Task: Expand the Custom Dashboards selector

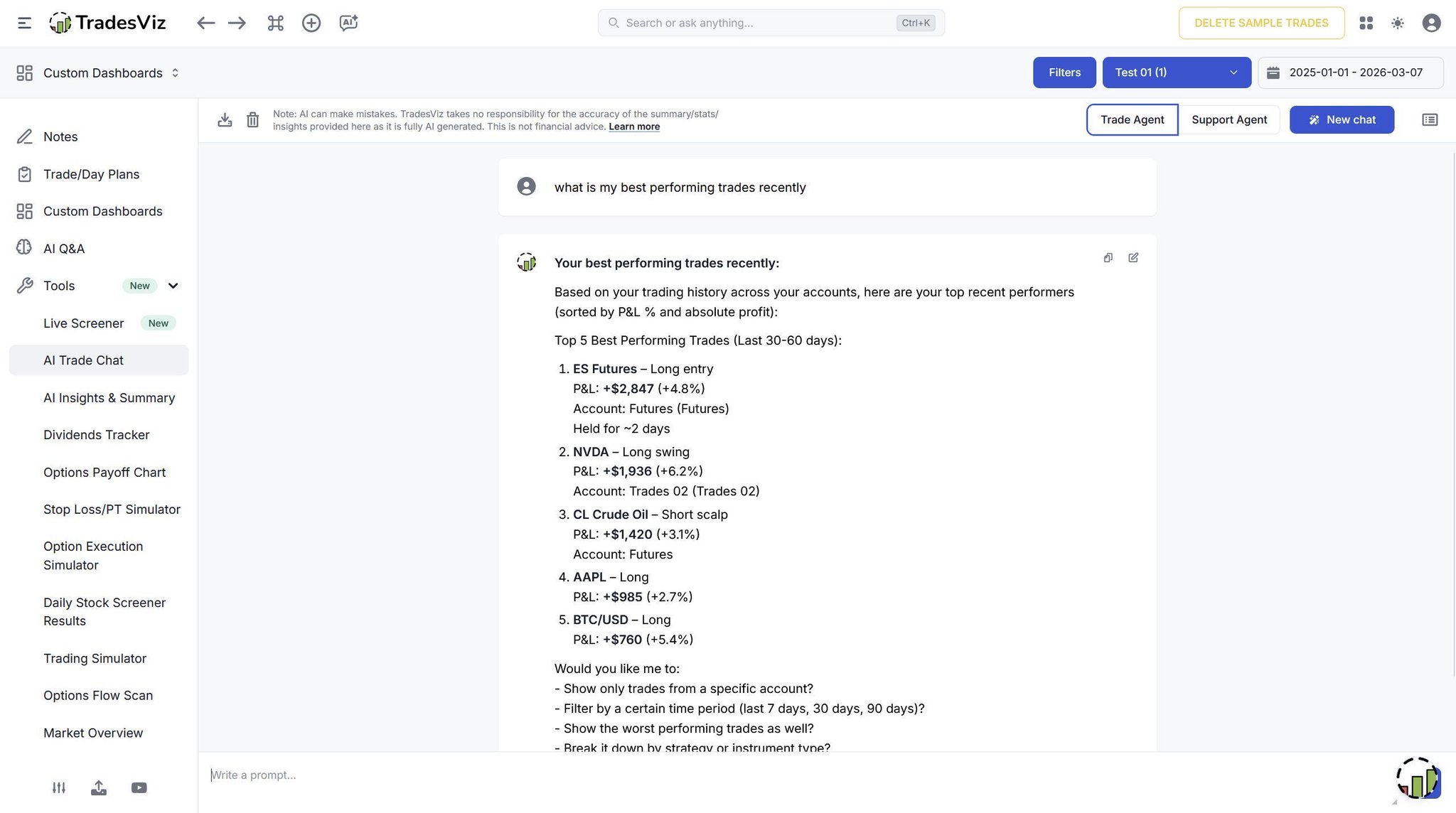Action: click(100, 73)
